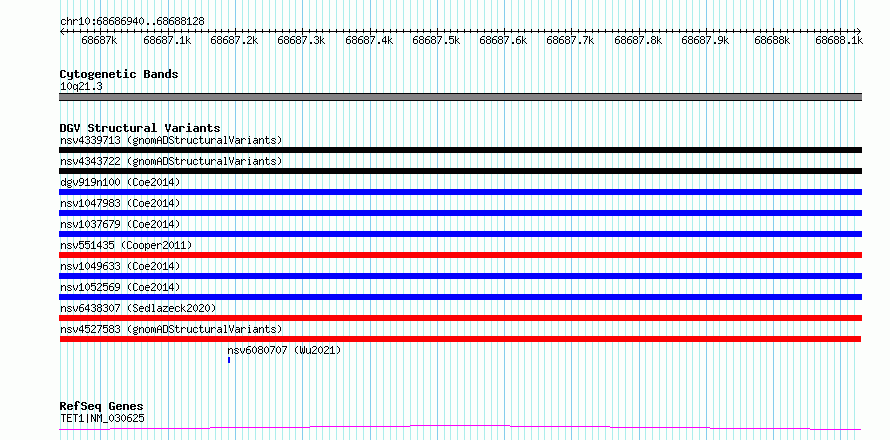Click the 68687.3k ruler tick label
This screenshot has width=890, height=440.
301,40
